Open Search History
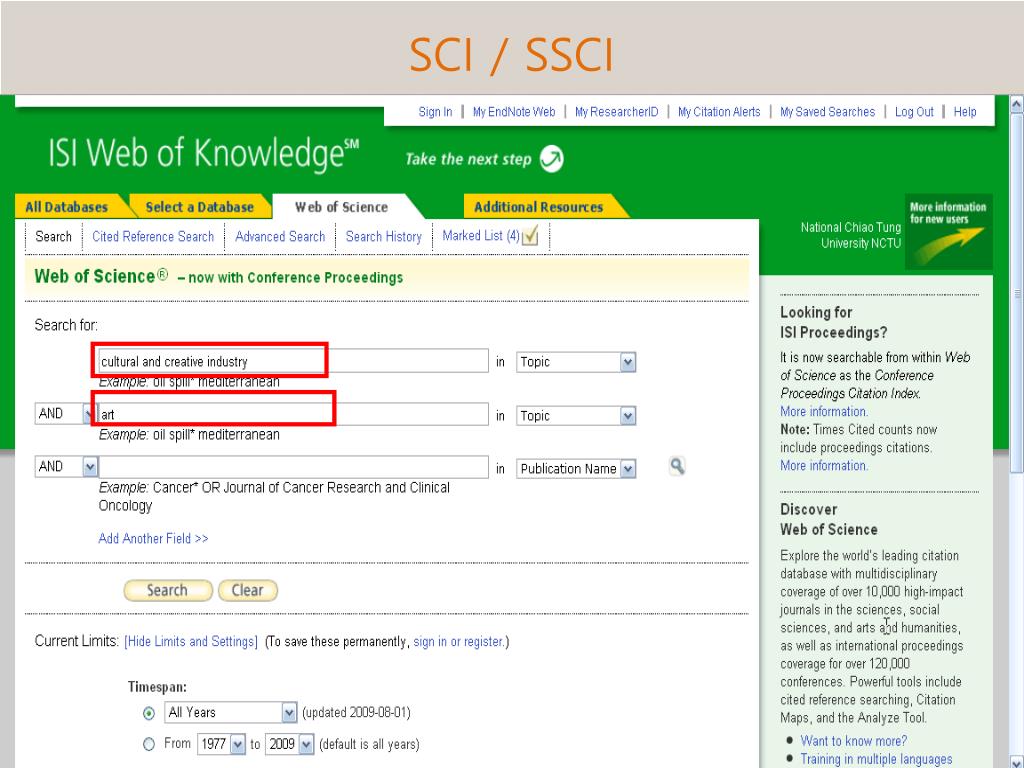1024x768 pixels. coord(384,236)
